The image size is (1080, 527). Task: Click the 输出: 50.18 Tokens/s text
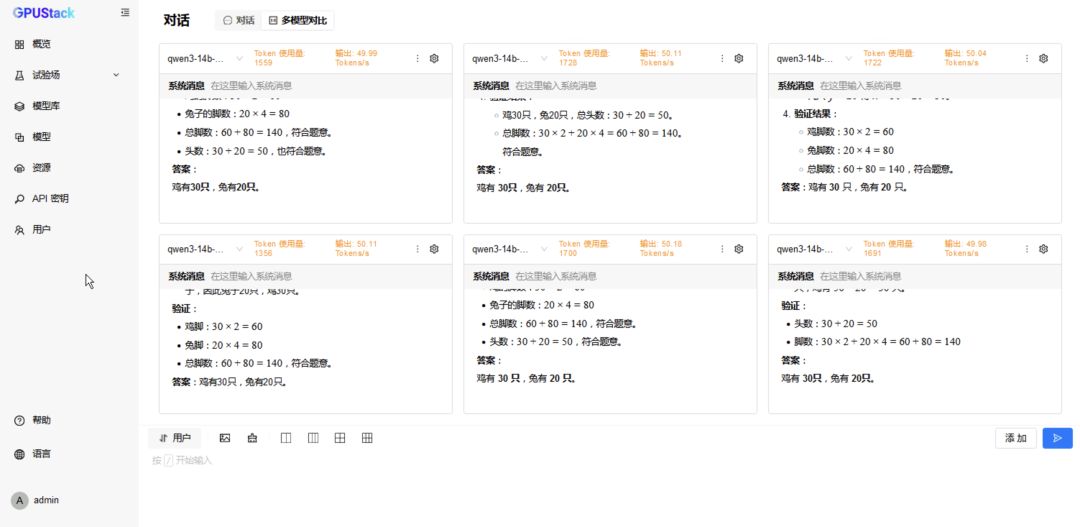[661, 248]
